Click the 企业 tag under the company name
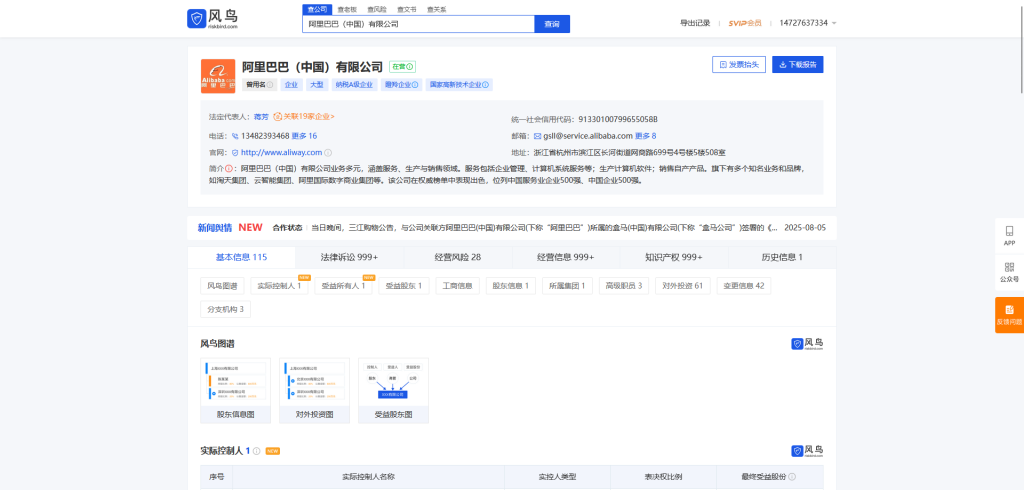The height and width of the screenshot is (490, 1024). (x=291, y=85)
